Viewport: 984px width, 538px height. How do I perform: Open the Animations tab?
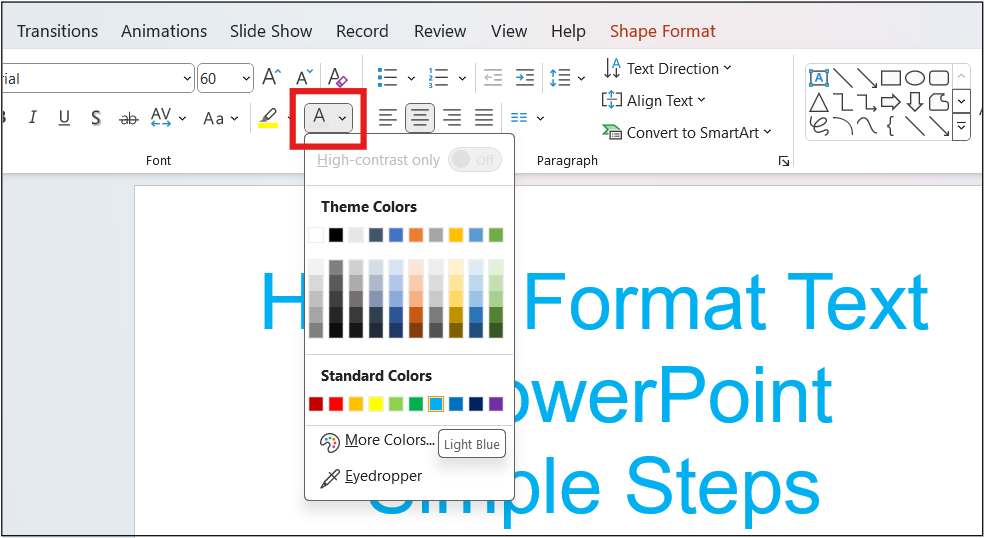click(164, 31)
